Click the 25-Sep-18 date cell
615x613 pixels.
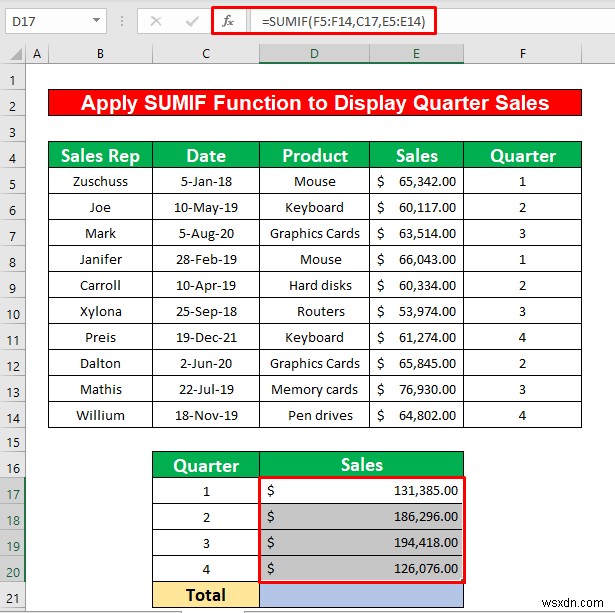pyautogui.click(x=206, y=311)
